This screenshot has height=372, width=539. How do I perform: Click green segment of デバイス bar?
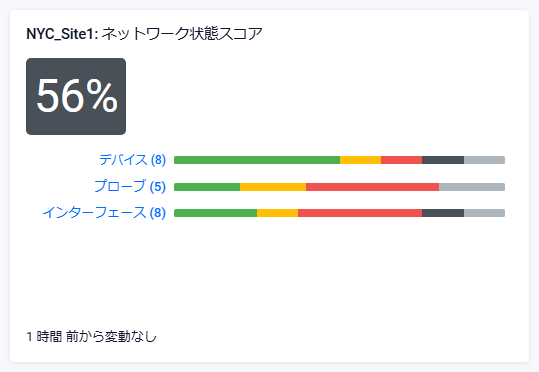coord(257,160)
